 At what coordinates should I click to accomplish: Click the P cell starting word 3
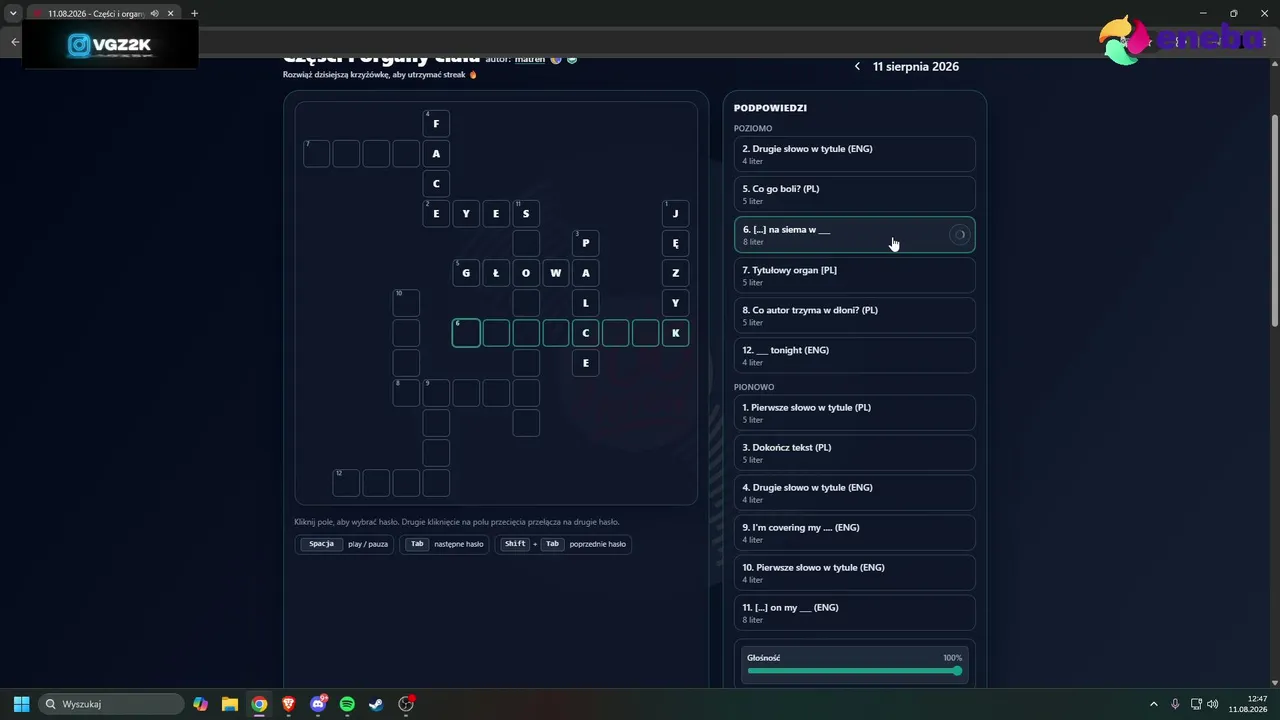[586, 243]
